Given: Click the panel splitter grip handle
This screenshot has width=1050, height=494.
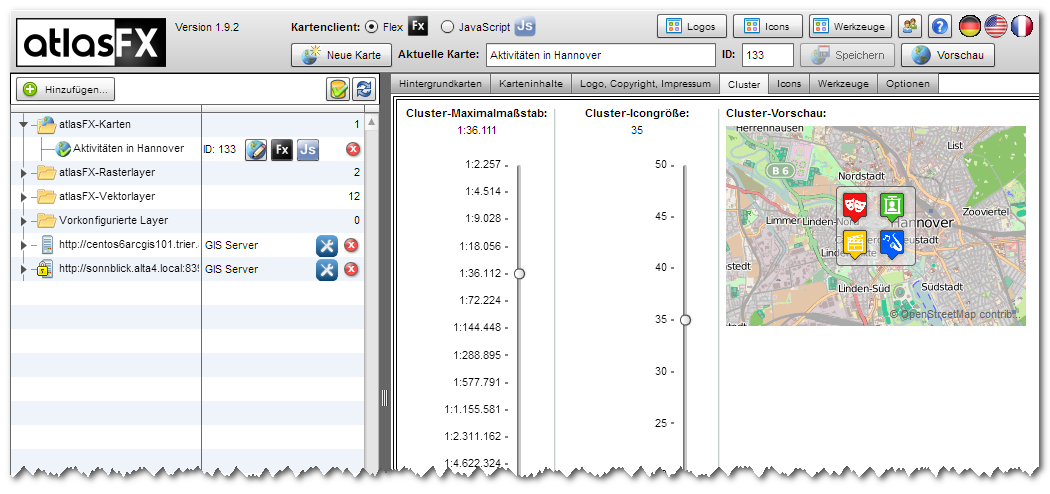Looking at the screenshot, I should (384, 398).
